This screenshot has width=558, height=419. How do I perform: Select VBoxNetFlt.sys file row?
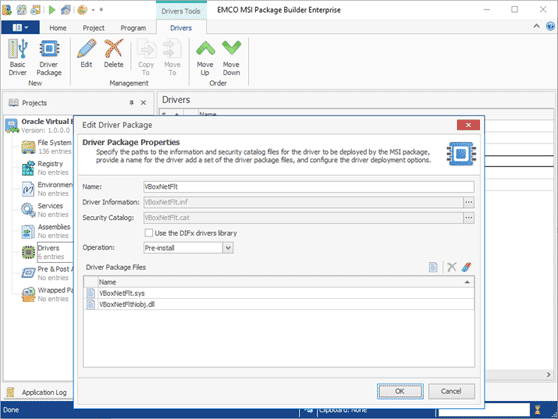[279, 293]
